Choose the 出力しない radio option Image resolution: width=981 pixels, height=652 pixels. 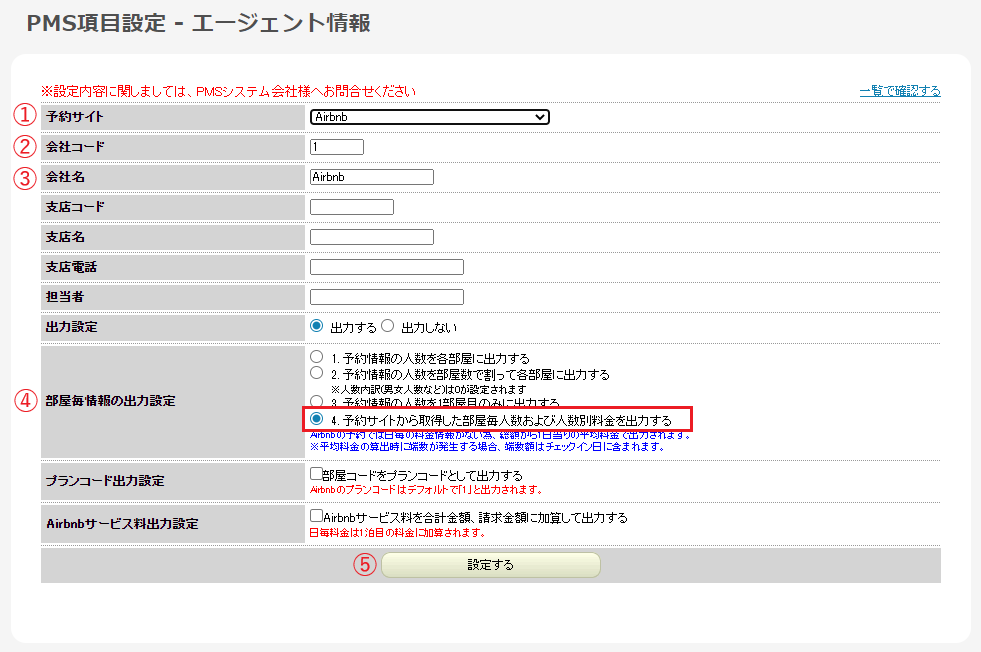(x=388, y=326)
